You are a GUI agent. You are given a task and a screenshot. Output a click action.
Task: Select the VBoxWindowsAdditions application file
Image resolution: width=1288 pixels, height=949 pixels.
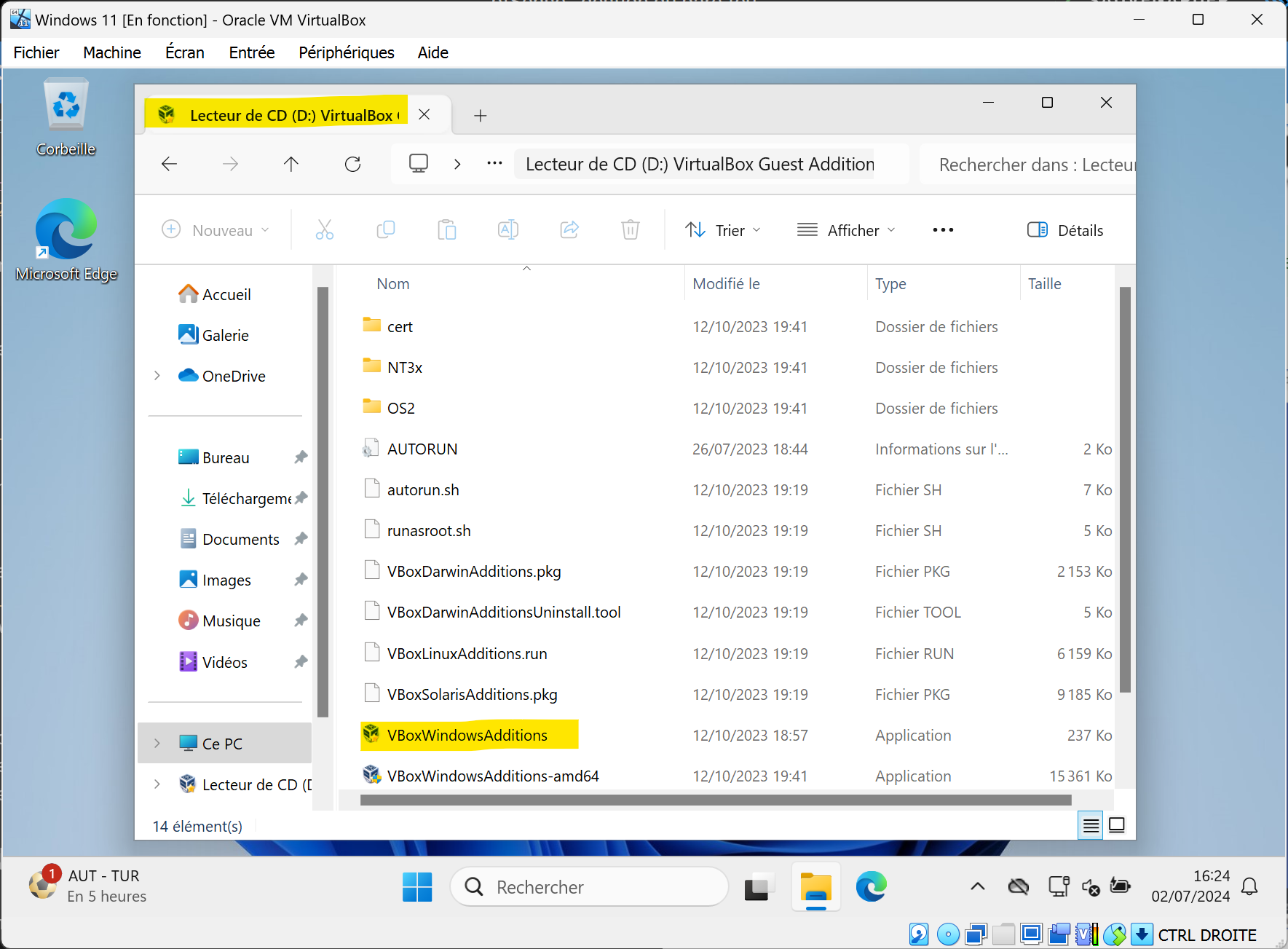(x=467, y=735)
